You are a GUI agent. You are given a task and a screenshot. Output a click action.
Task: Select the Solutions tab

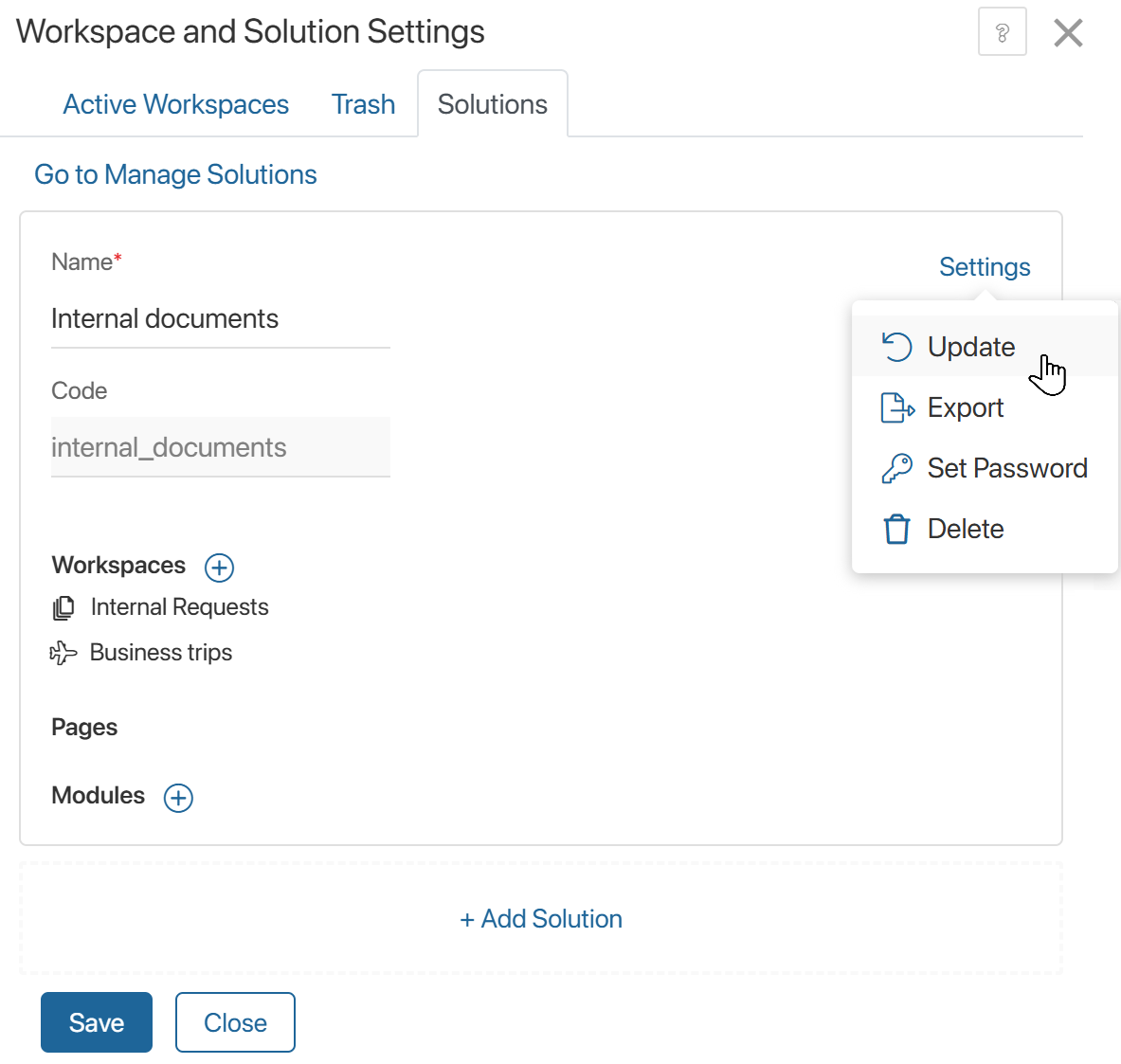(492, 104)
